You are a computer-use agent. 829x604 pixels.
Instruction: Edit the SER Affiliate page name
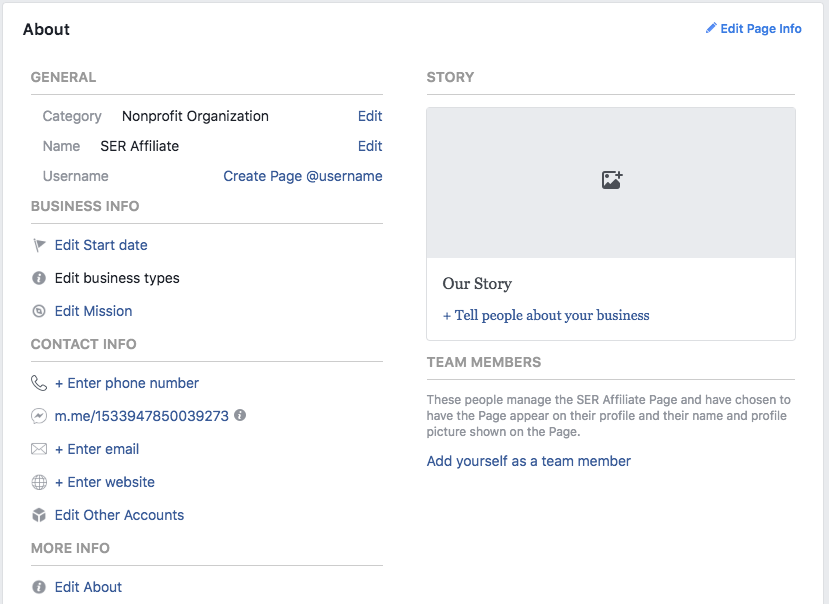point(370,146)
